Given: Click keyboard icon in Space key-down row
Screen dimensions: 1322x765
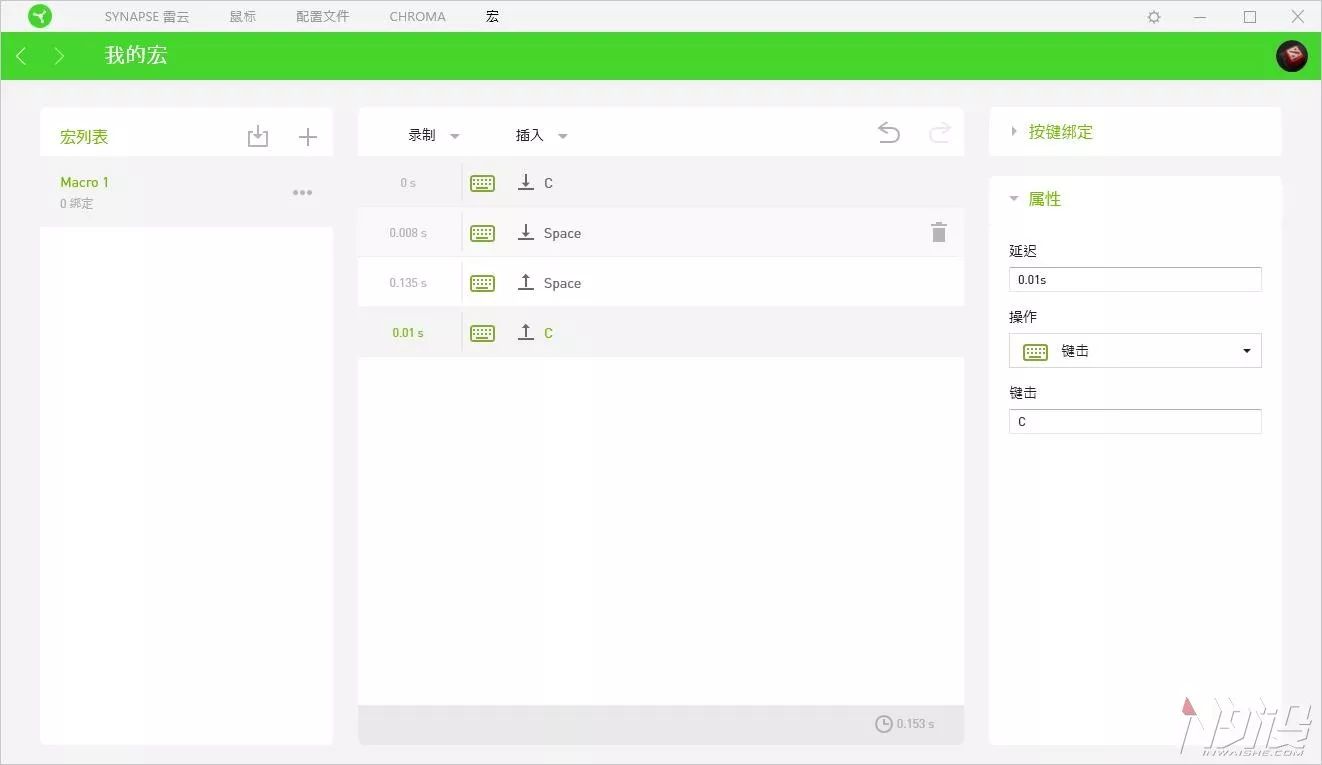Looking at the screenshot, I should click(x=482, y=233).
